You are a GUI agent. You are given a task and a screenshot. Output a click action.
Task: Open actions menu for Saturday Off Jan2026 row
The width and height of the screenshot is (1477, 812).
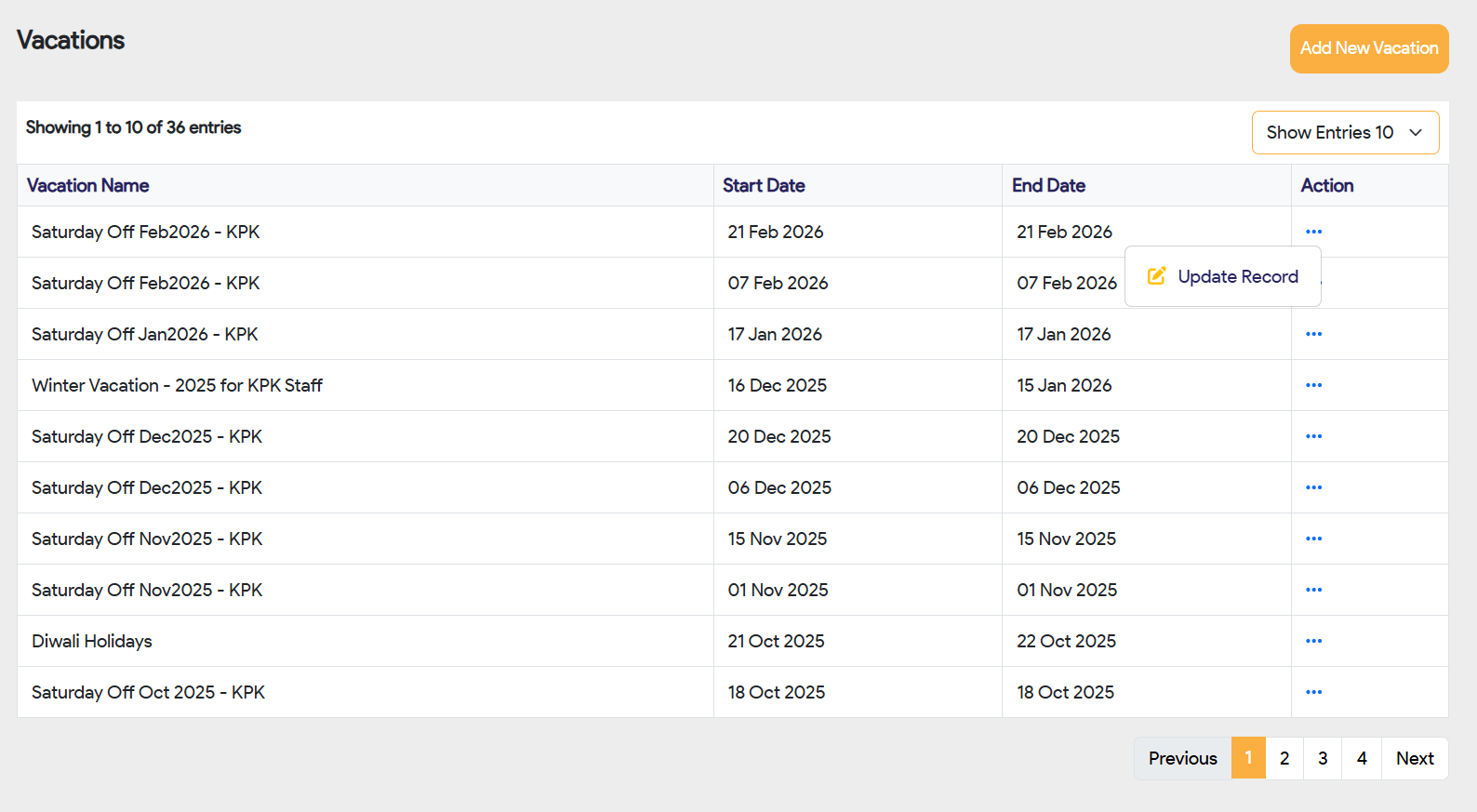point(1313,334)
